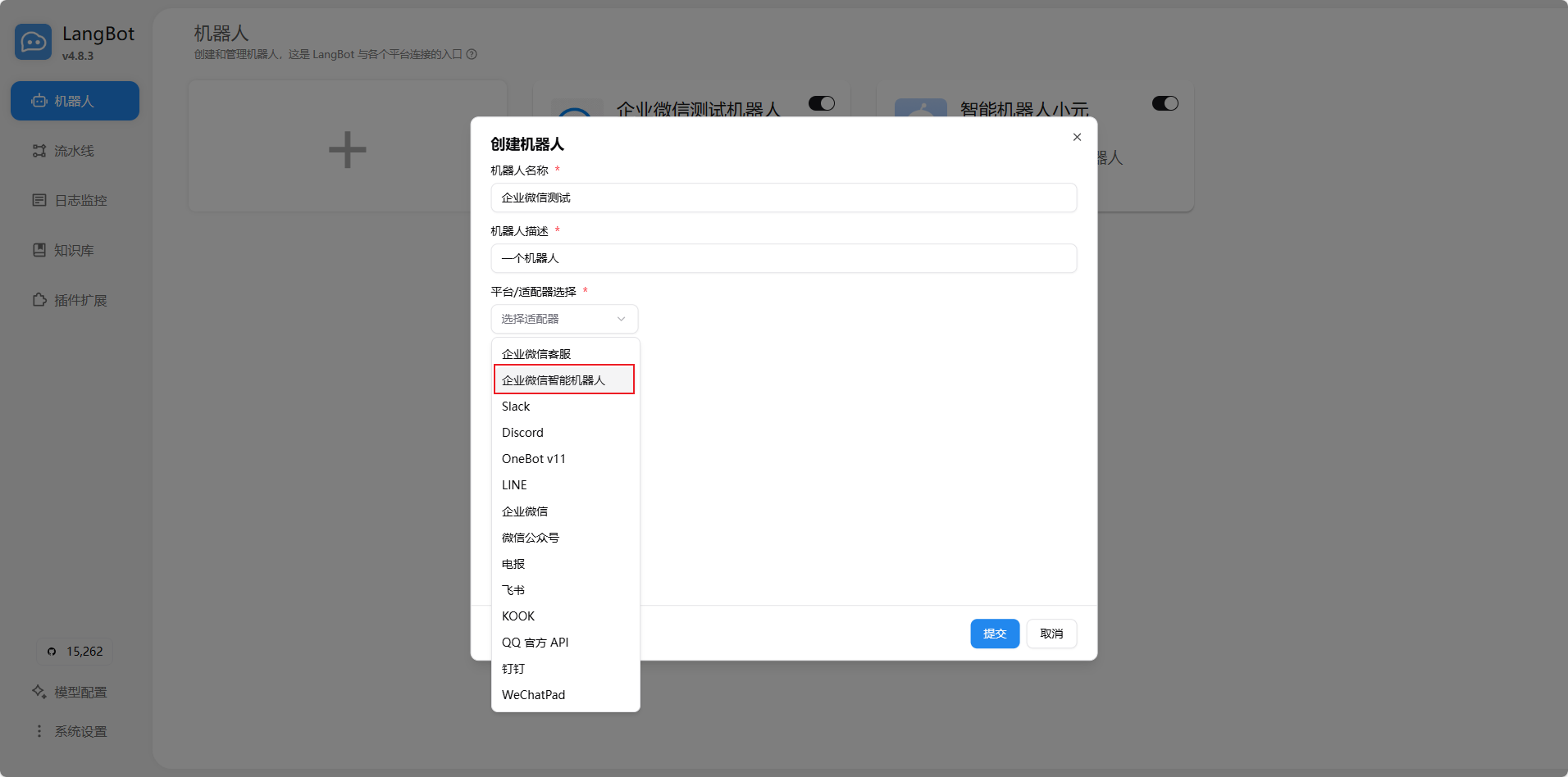The width and height of the screenshot is (1568, 777).
Task: Close the 创建机器人 dialog with the X
Action: click(1078, 137)
